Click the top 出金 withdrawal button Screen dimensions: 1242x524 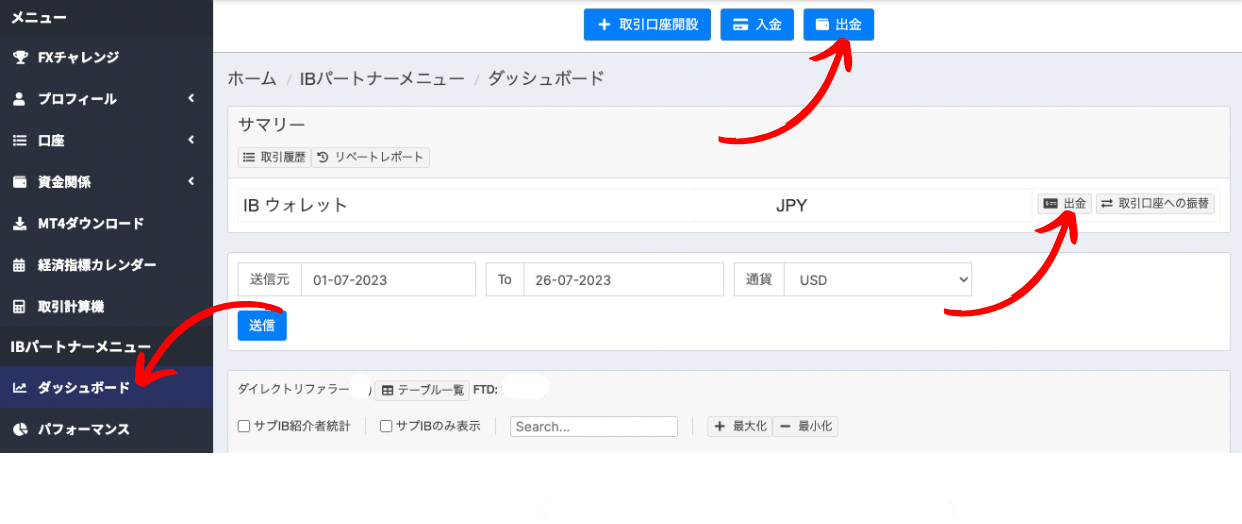pyautogui.click(x=838, y=24)
